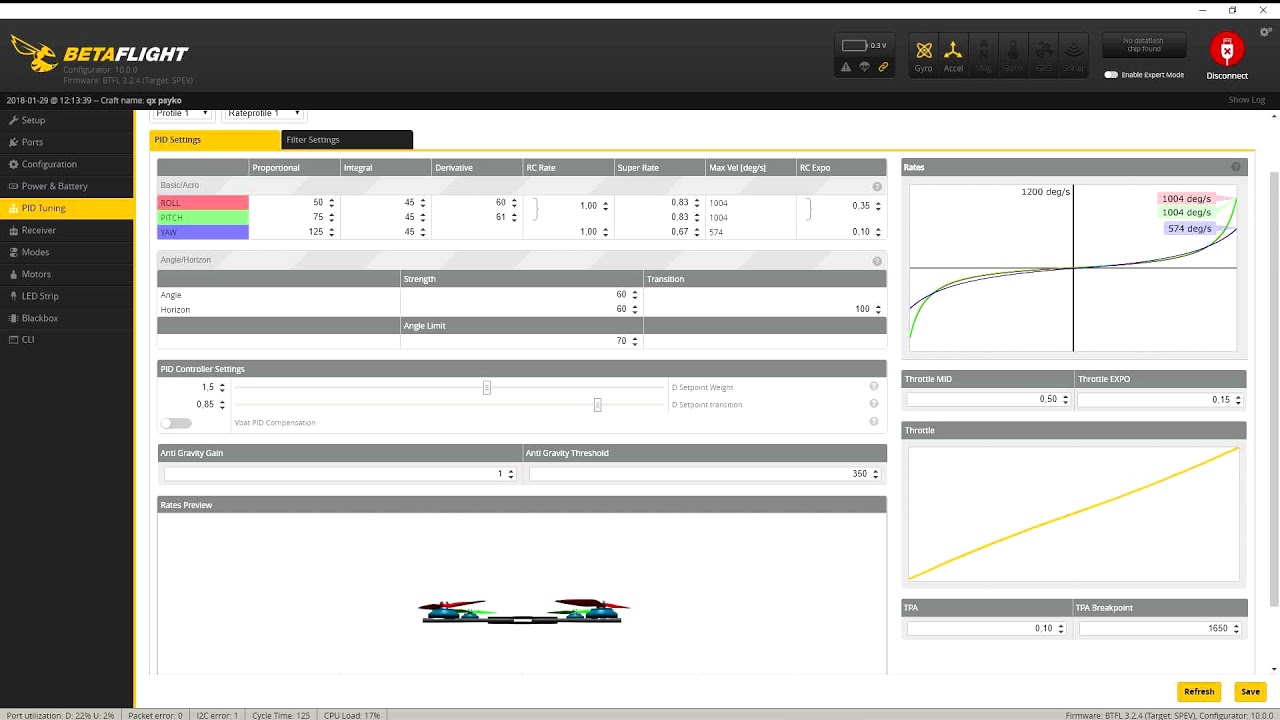Open the Ports page from the sidebar
The height and width of the screenshot is (720, 1280).
point(66,142)
